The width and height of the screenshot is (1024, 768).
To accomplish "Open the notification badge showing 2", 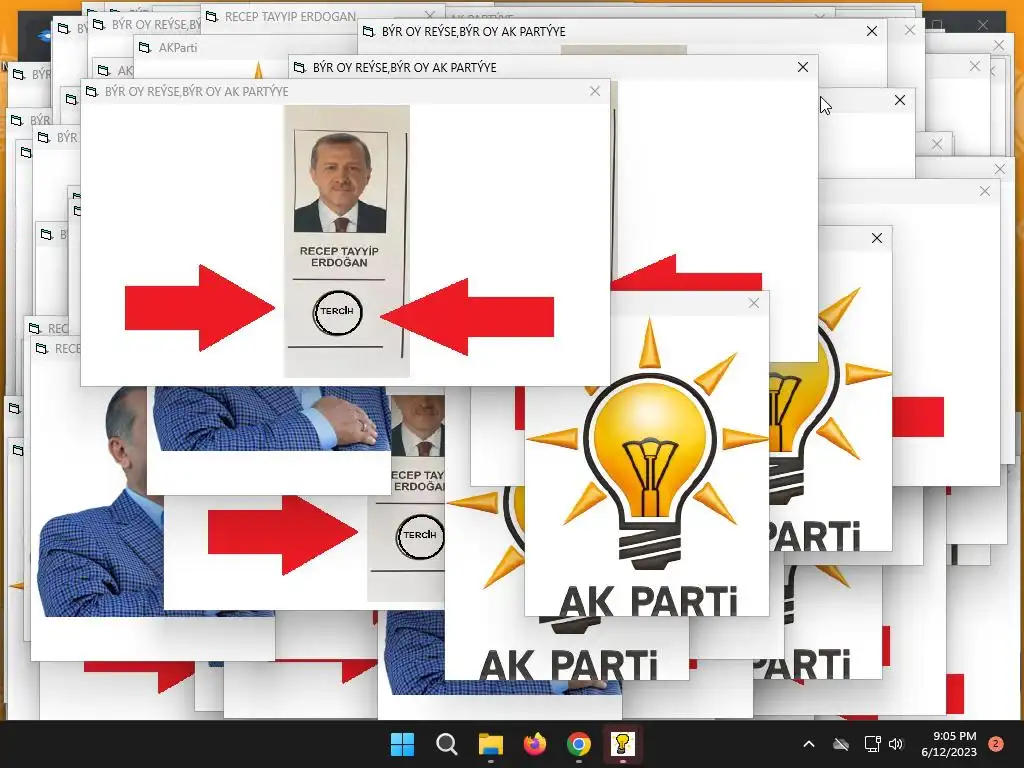I will pyautogui.click(x=996, y=744).
